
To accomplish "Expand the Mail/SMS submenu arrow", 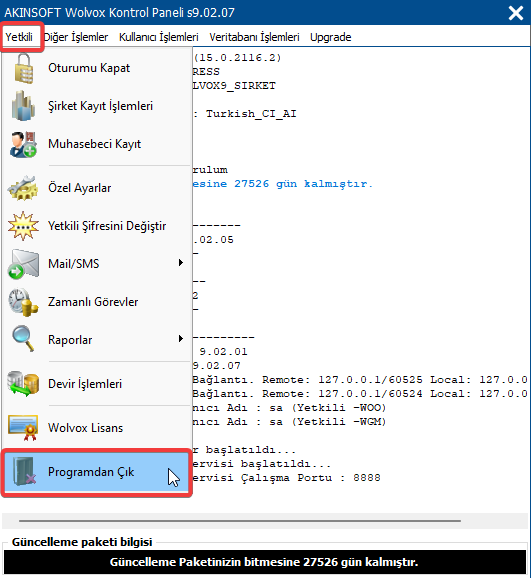I will point(181,263).
